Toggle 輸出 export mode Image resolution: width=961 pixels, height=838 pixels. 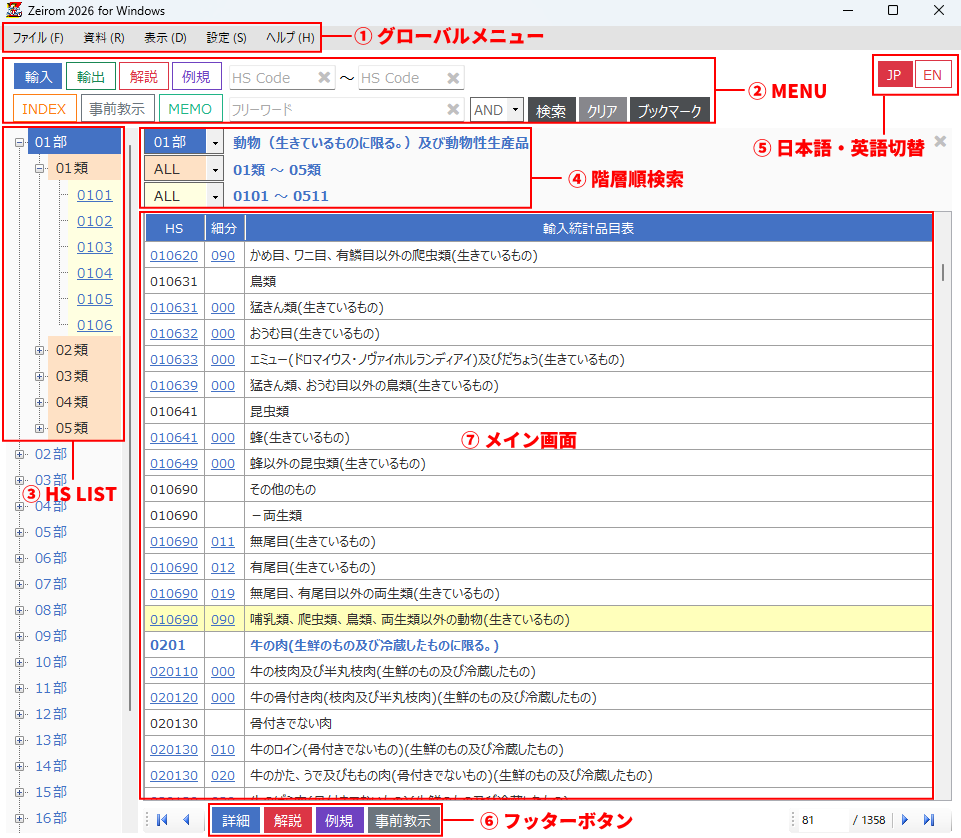click(x=91, y=77)
